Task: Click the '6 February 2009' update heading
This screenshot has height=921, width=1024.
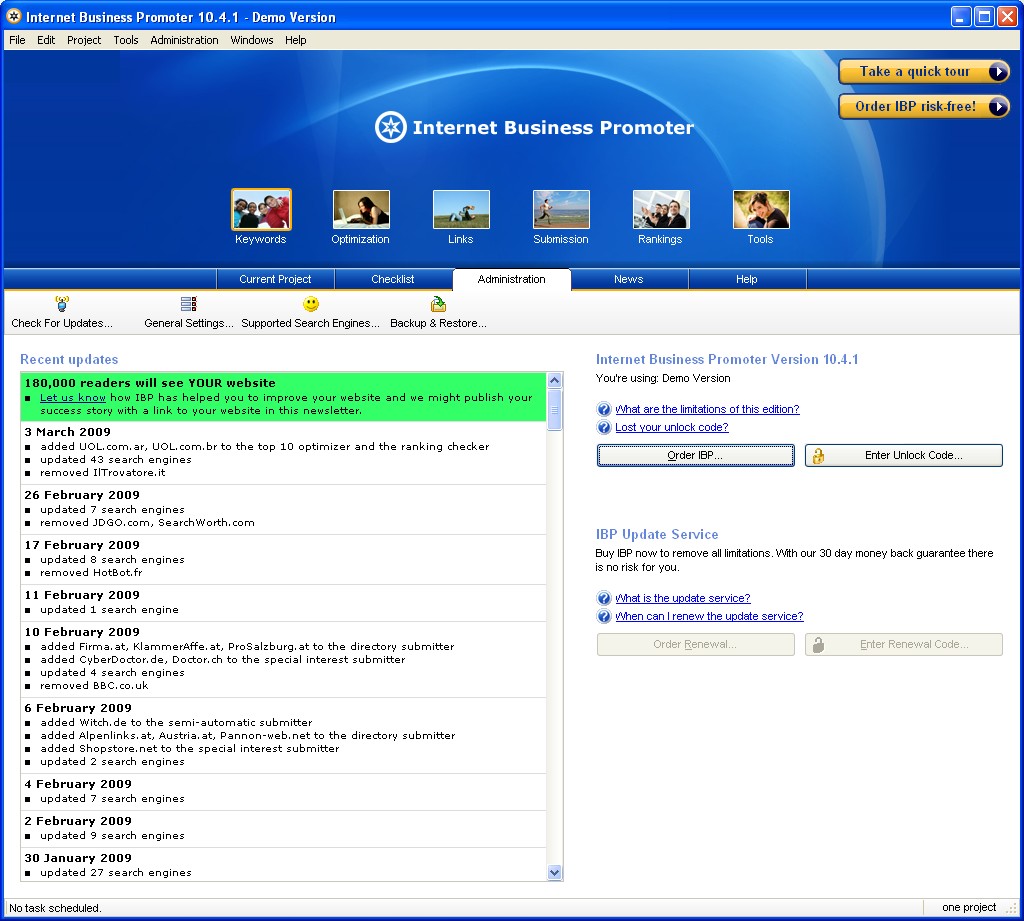Action: pyautogui.click(x=78, y=709)
